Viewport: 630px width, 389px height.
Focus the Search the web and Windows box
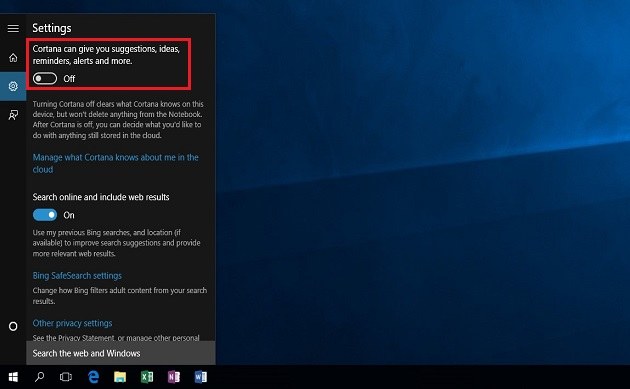click(121, 353)
